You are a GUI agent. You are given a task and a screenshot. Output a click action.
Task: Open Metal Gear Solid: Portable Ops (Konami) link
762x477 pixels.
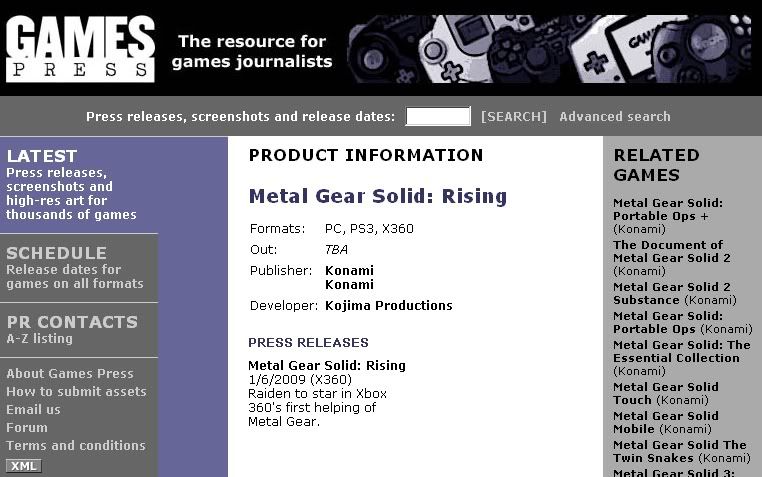(x=682, y=323)
